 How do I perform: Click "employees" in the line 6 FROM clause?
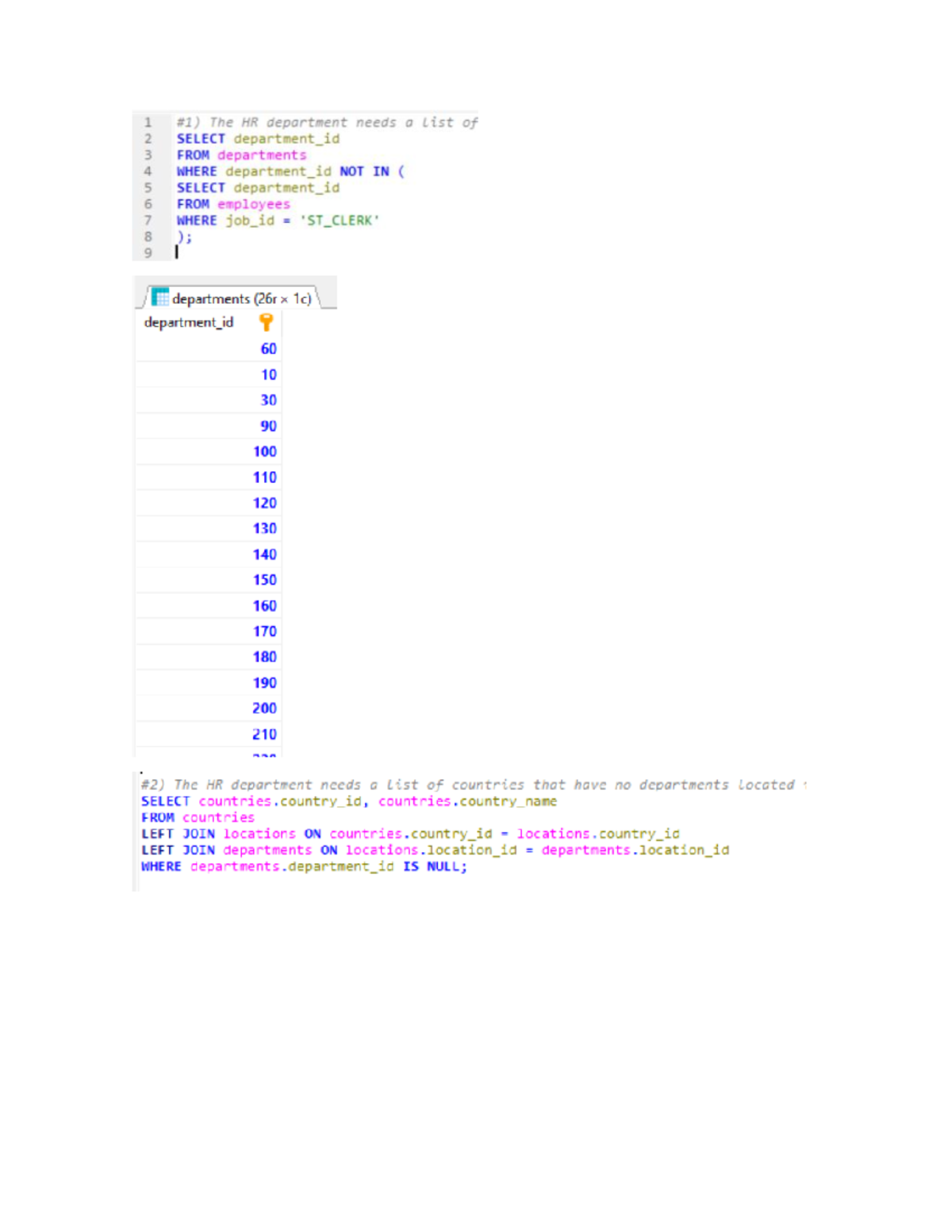[x=254, y=205]
